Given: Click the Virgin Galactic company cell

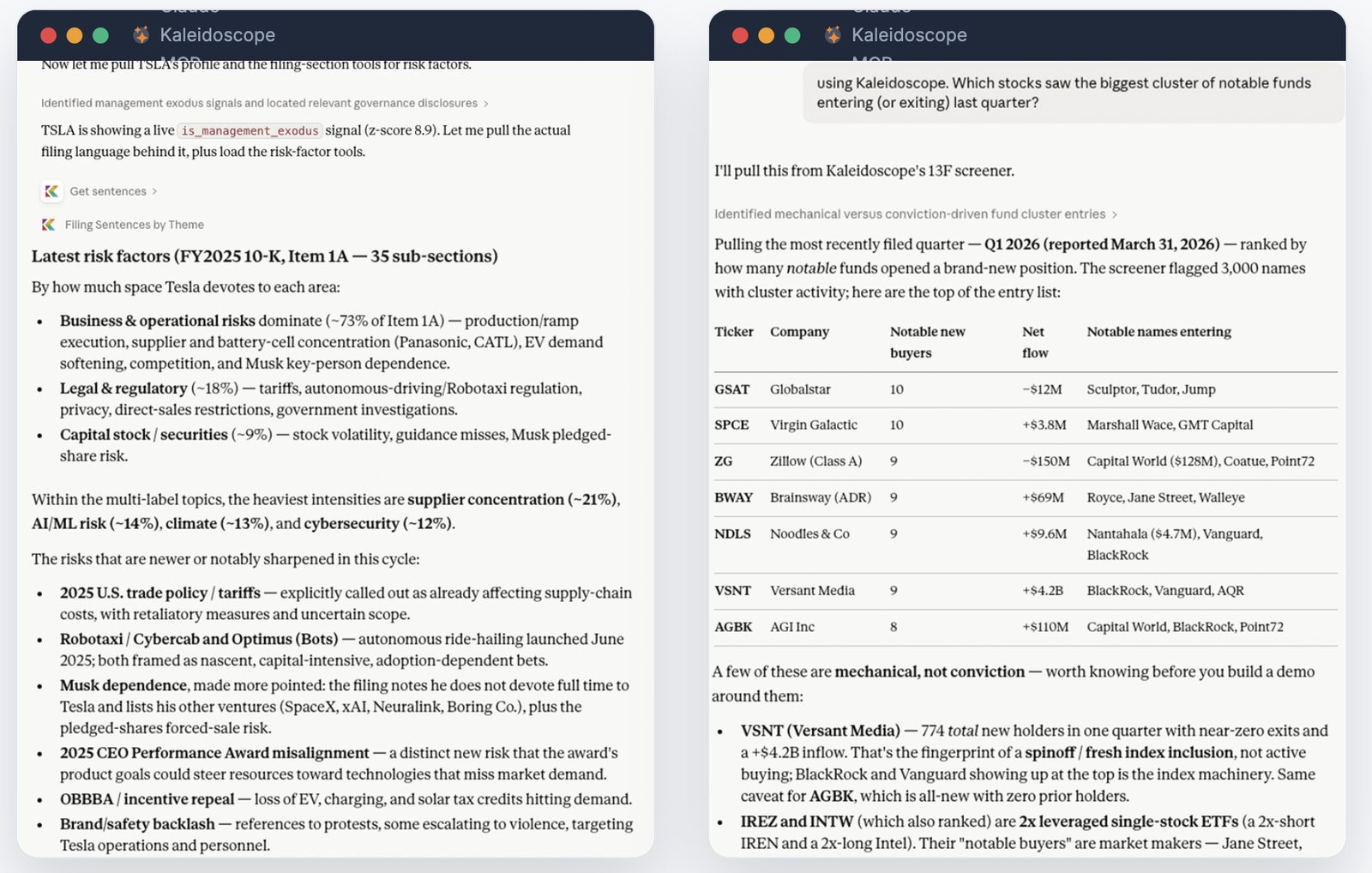Looking at the screenshot, I should [x=814, y=425].
